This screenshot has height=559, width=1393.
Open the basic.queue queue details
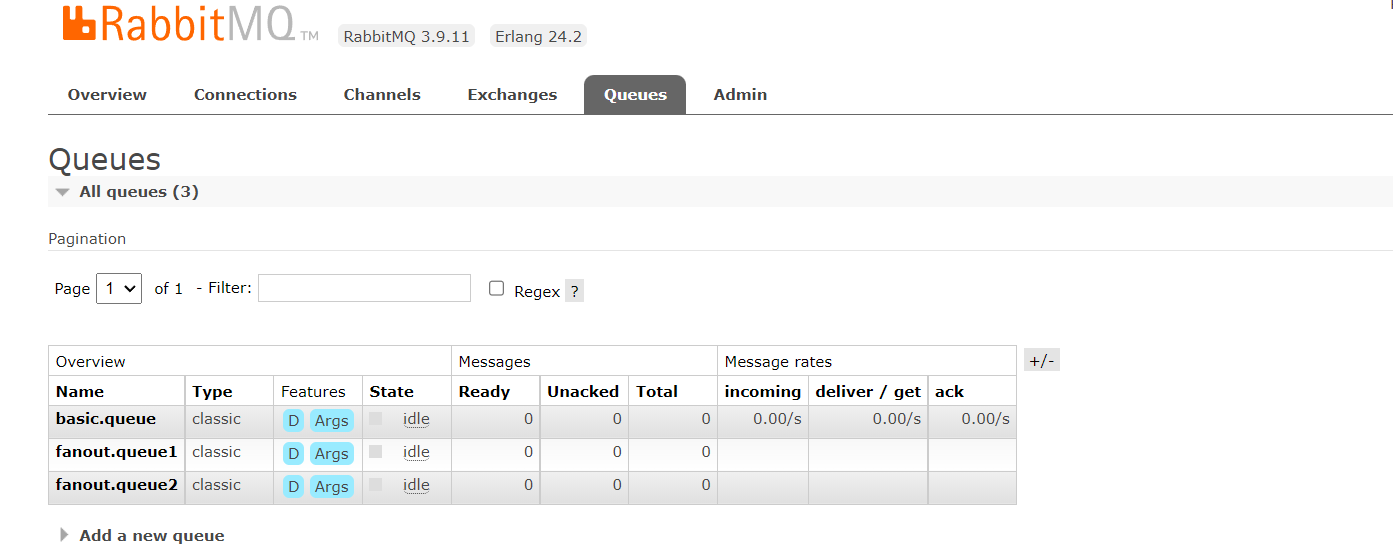(106, 419)
